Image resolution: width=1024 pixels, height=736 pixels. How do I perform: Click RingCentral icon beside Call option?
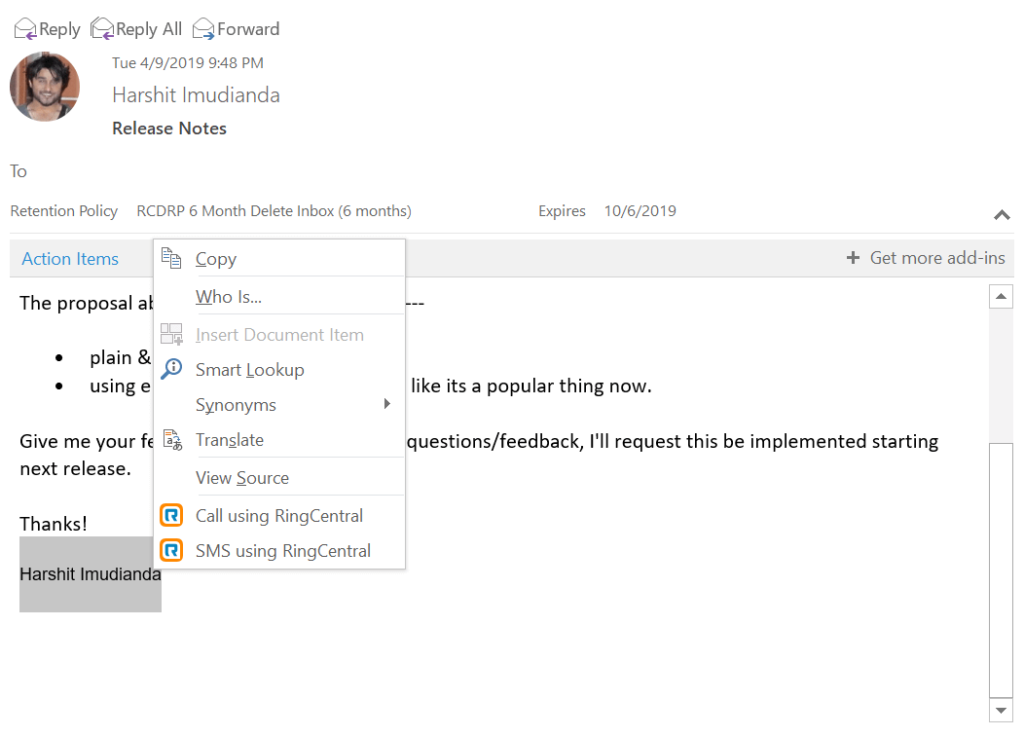[171, 516]
